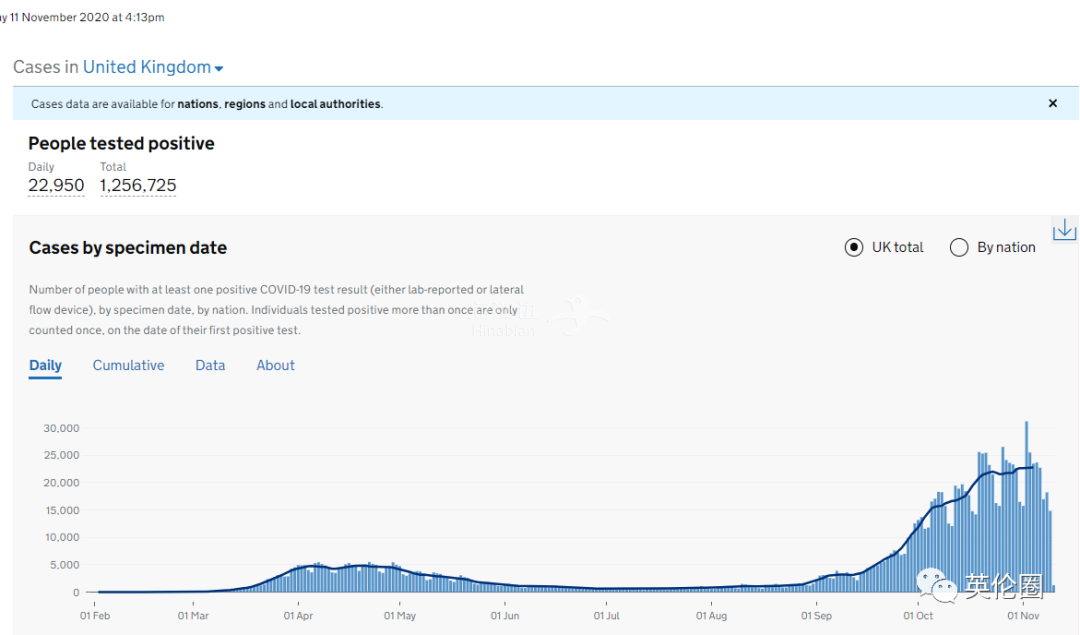
Task: Click the 01 May x-axis label
Action: tap(400, 616)
